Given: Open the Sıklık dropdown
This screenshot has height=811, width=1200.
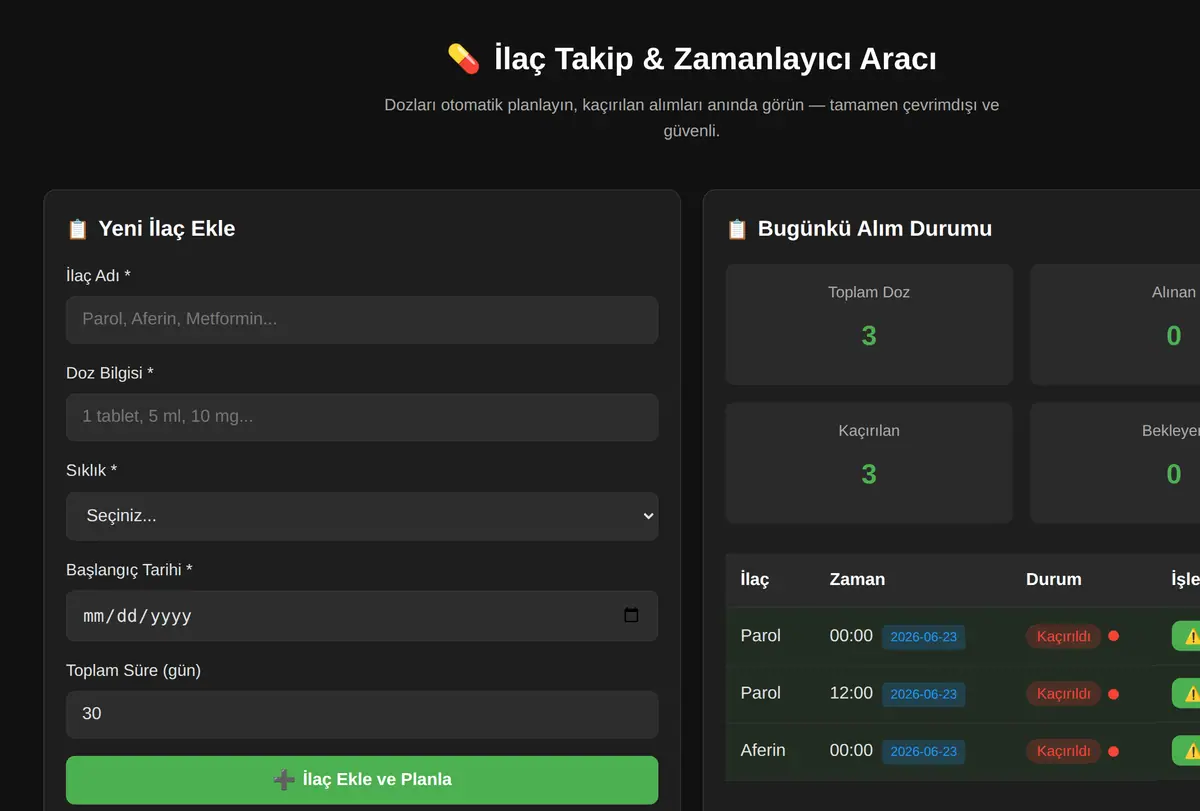Looking at the screenshot, I should point(362,516).
